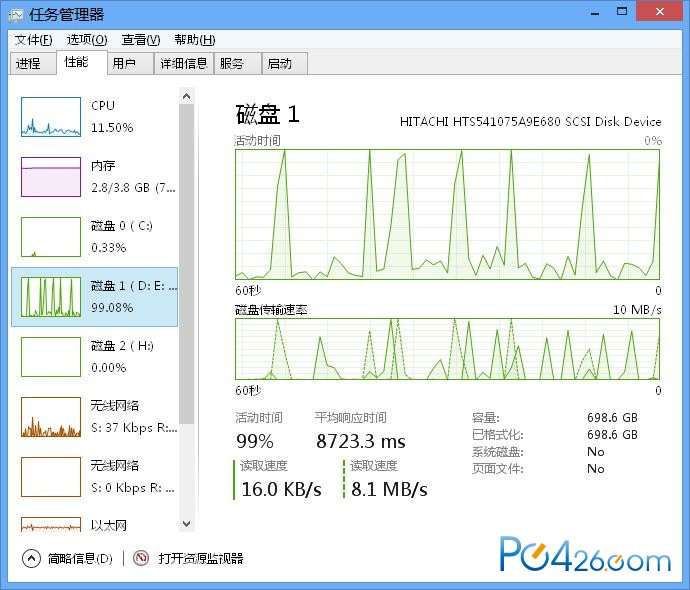Click the HITACHI HTS541075A9E680 device name
This screenshot has width=690, height=590.
coord(530,122)
